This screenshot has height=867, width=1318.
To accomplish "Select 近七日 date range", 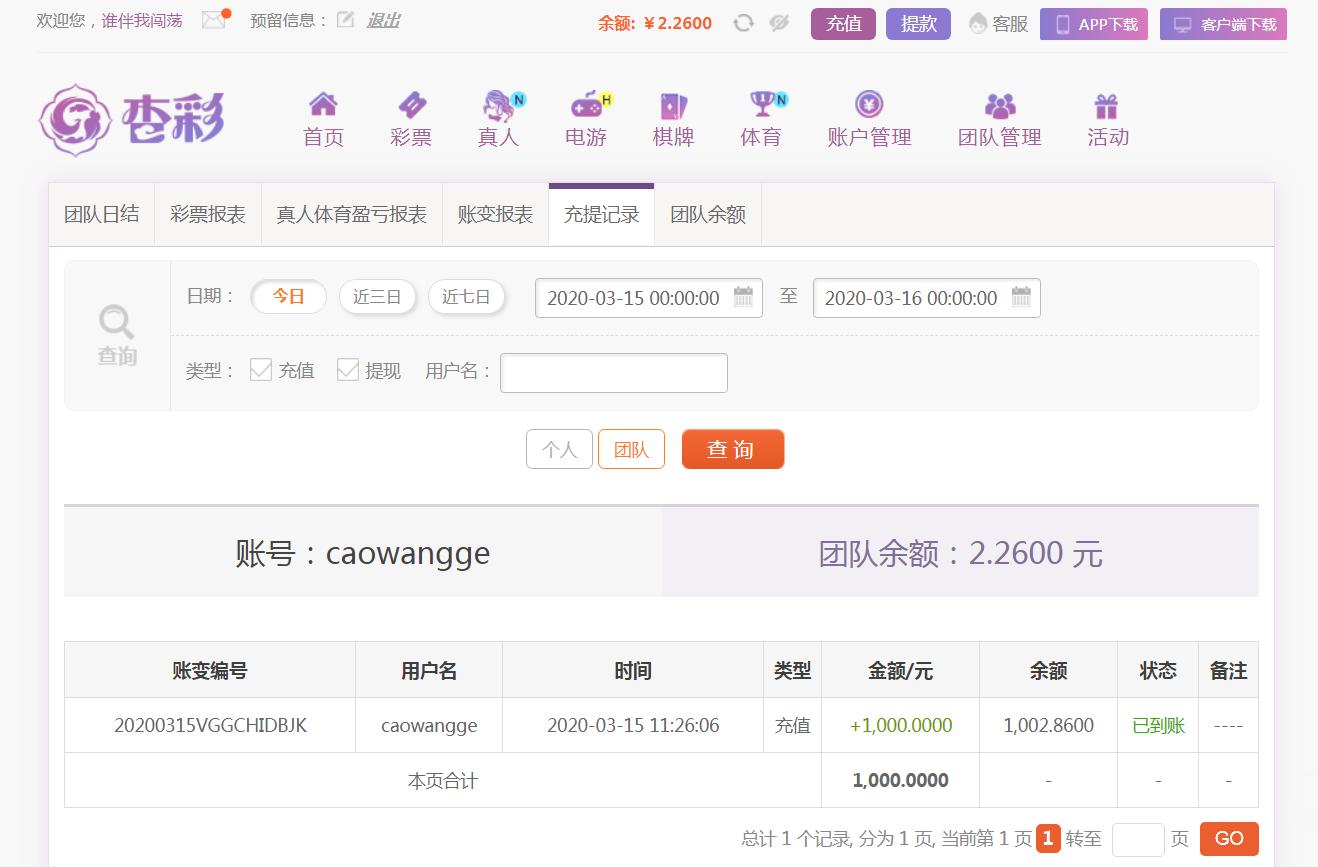I will click(466, 297).
